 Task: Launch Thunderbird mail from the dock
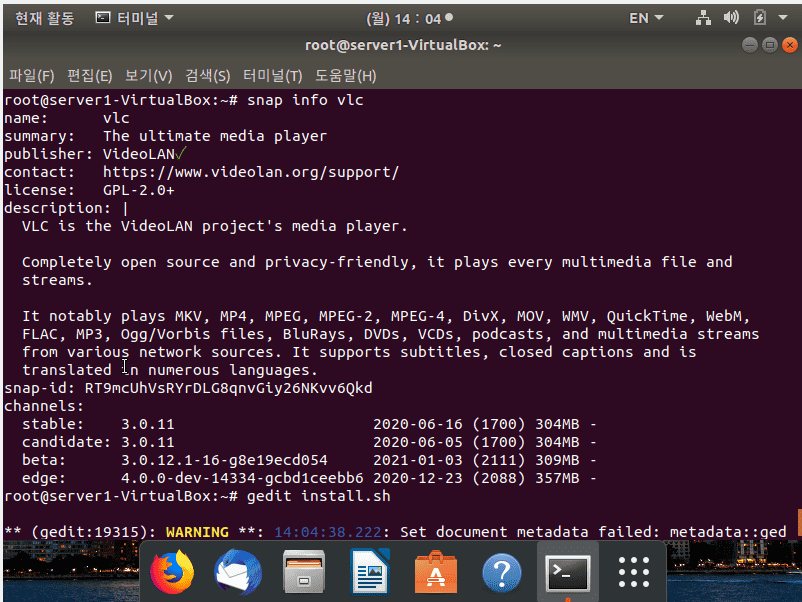click(x=238, y=572)
